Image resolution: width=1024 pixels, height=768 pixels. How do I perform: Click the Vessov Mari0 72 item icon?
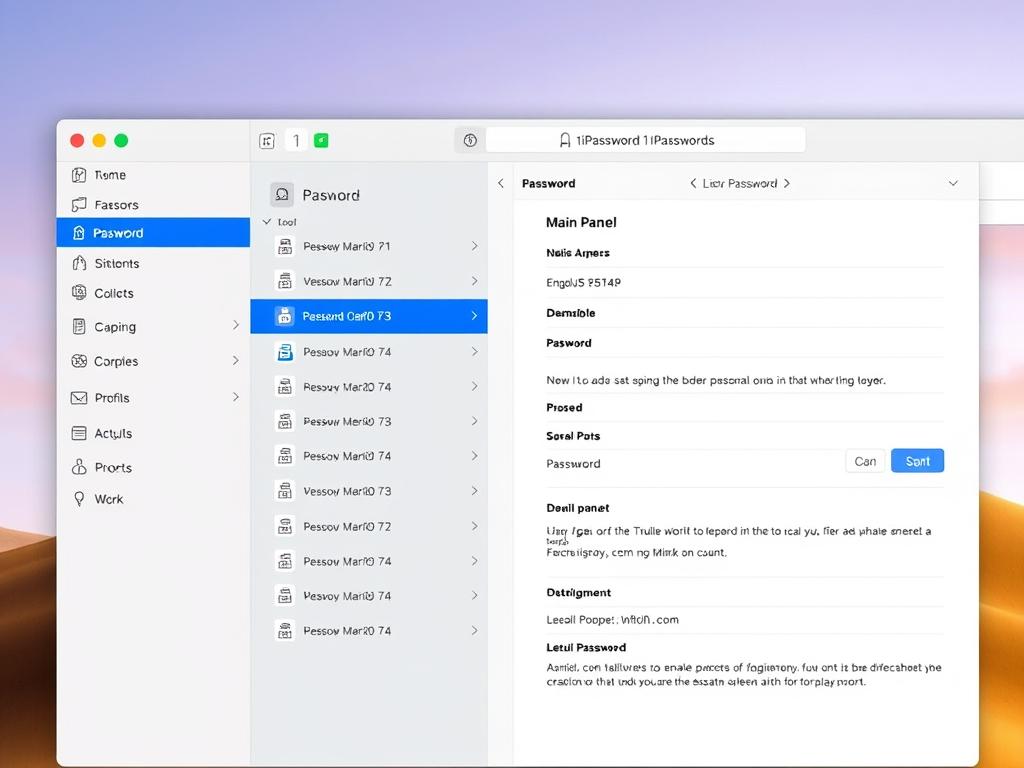click(x=285, y=281)
